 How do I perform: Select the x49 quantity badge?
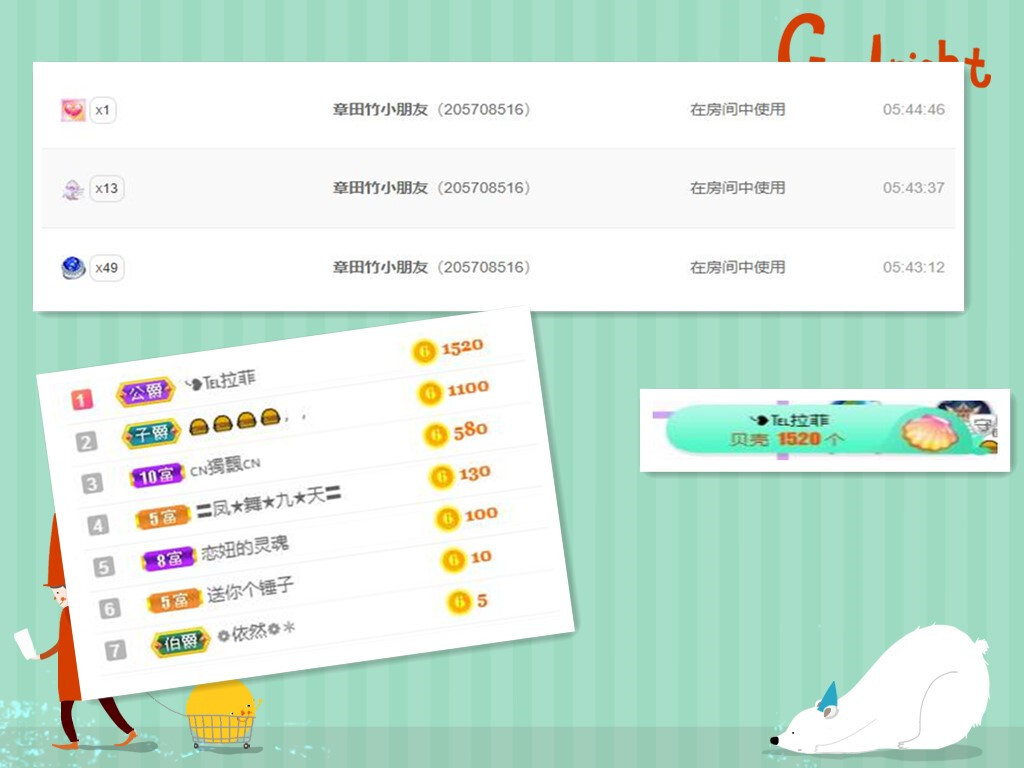[x=106, y=268]
